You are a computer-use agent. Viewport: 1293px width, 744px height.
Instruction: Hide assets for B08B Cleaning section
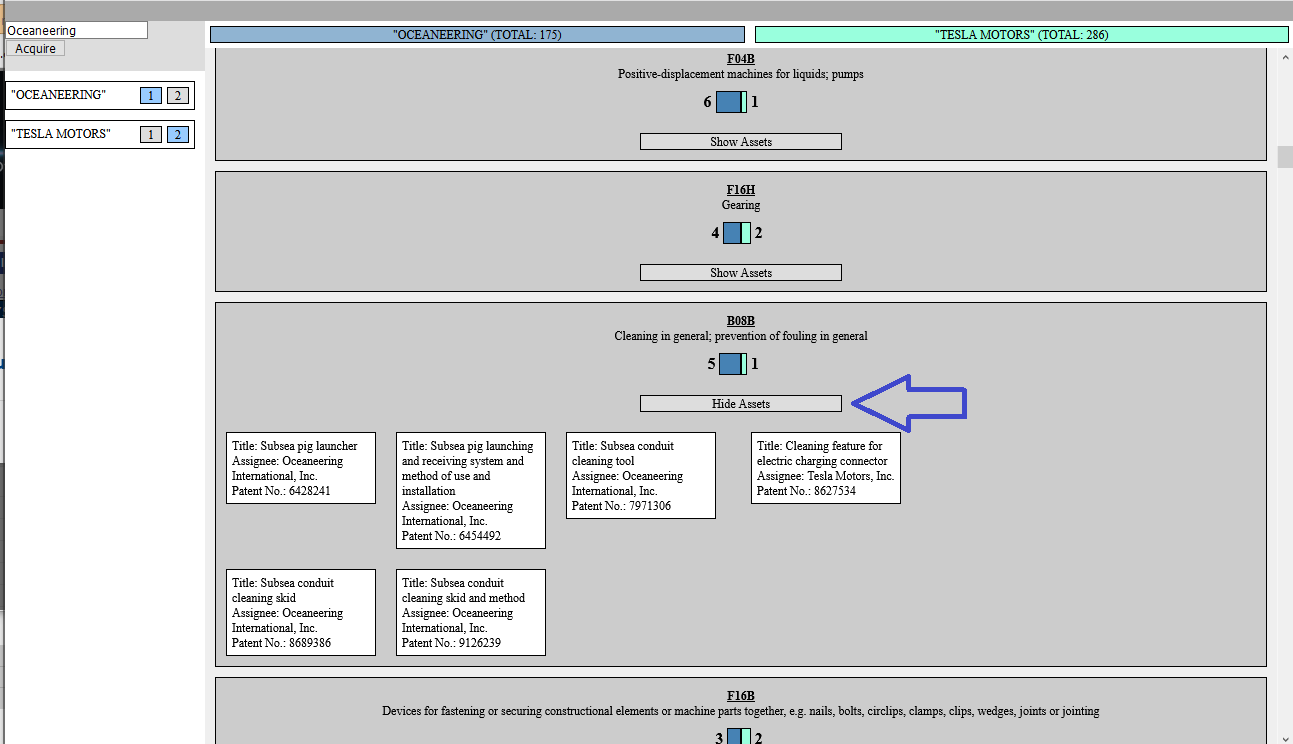point(741,404)
